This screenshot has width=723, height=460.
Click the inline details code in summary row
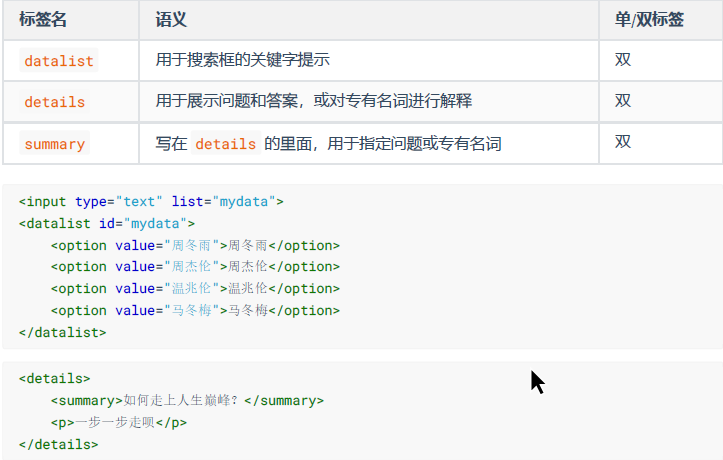[x=225, y=144]
